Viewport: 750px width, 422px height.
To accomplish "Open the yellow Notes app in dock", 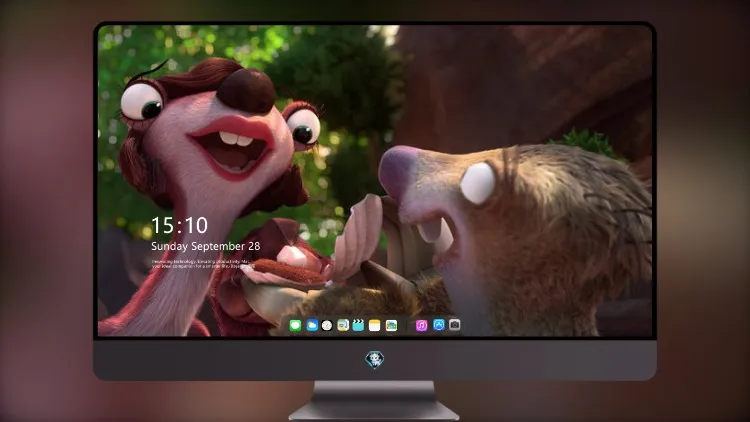I will click(375, 326).
